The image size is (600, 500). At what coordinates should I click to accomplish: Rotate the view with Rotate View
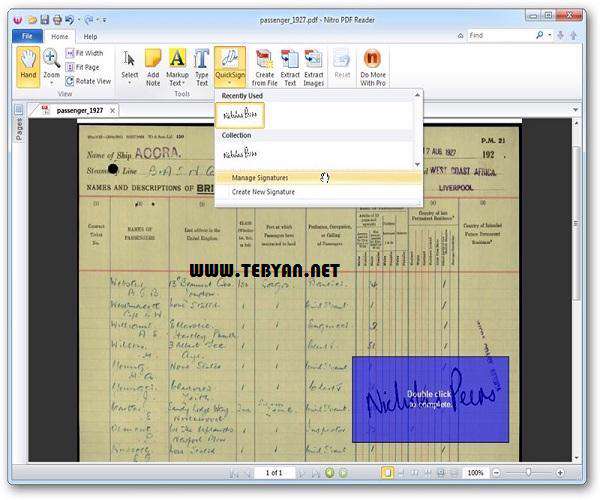[x=88, y=81]
